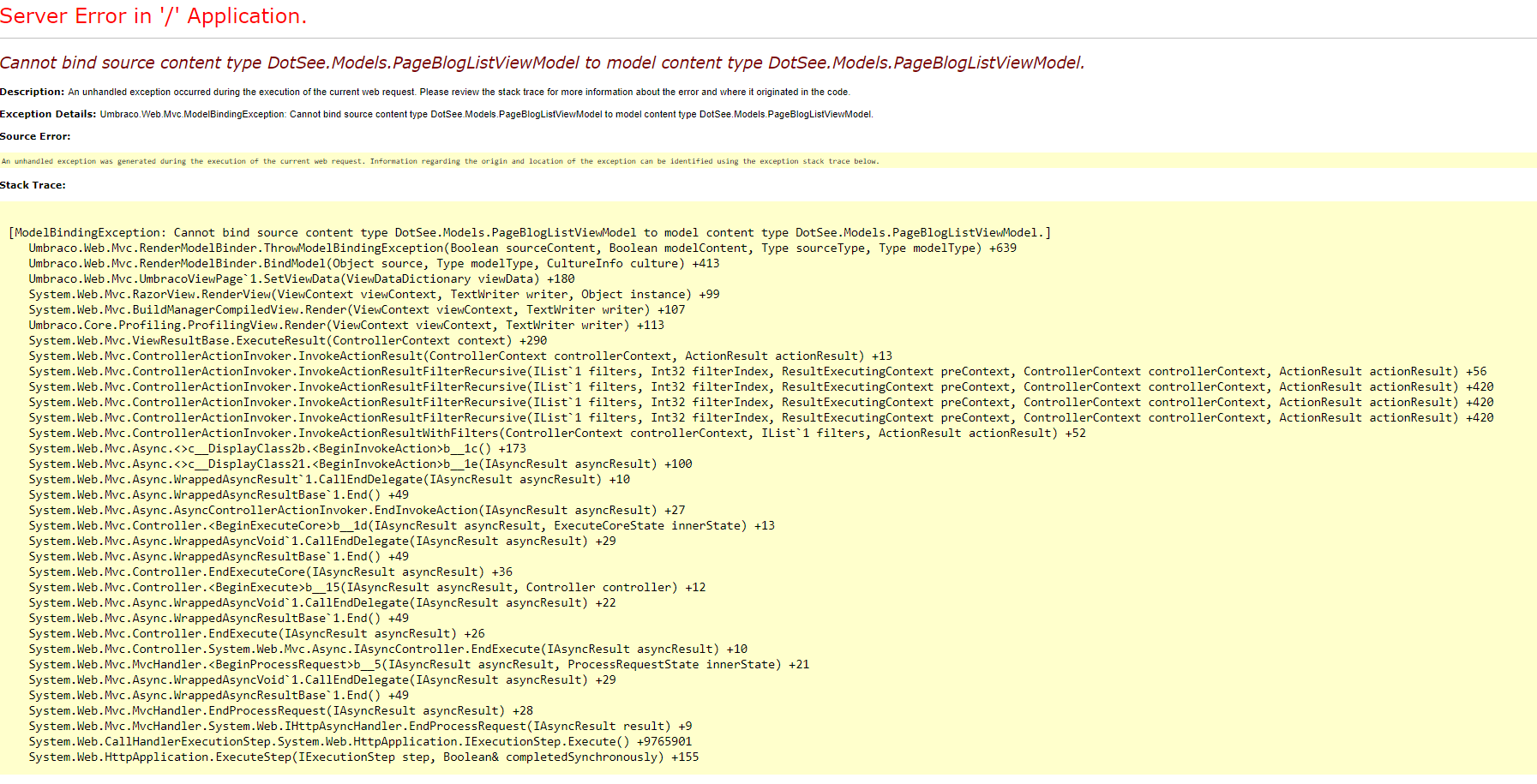Click the 'Controller.EndExecute(IAsyncResult' +26 trace line
1537x784 pixels.
(x=257, y=633)
